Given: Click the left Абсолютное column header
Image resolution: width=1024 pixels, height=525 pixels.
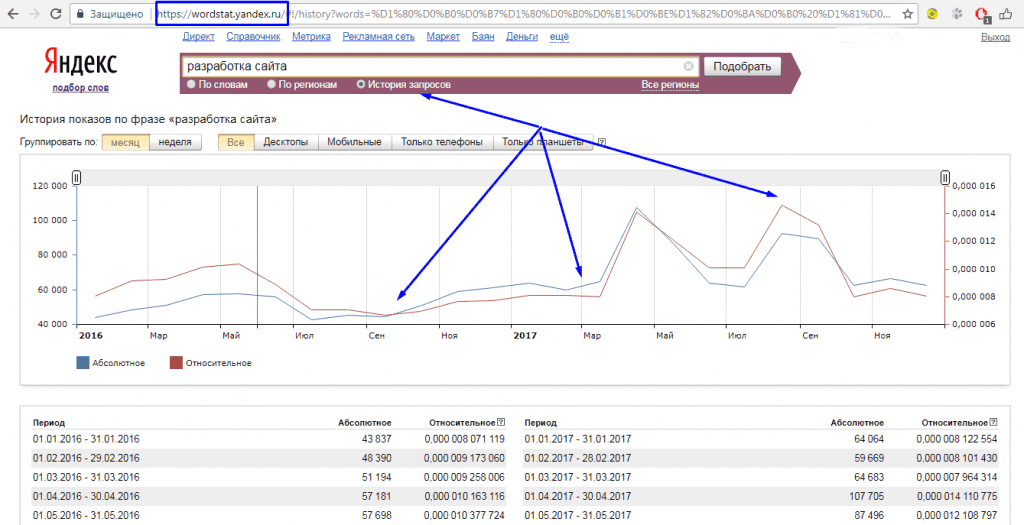Looking at the screenshot, I should 364,422.
